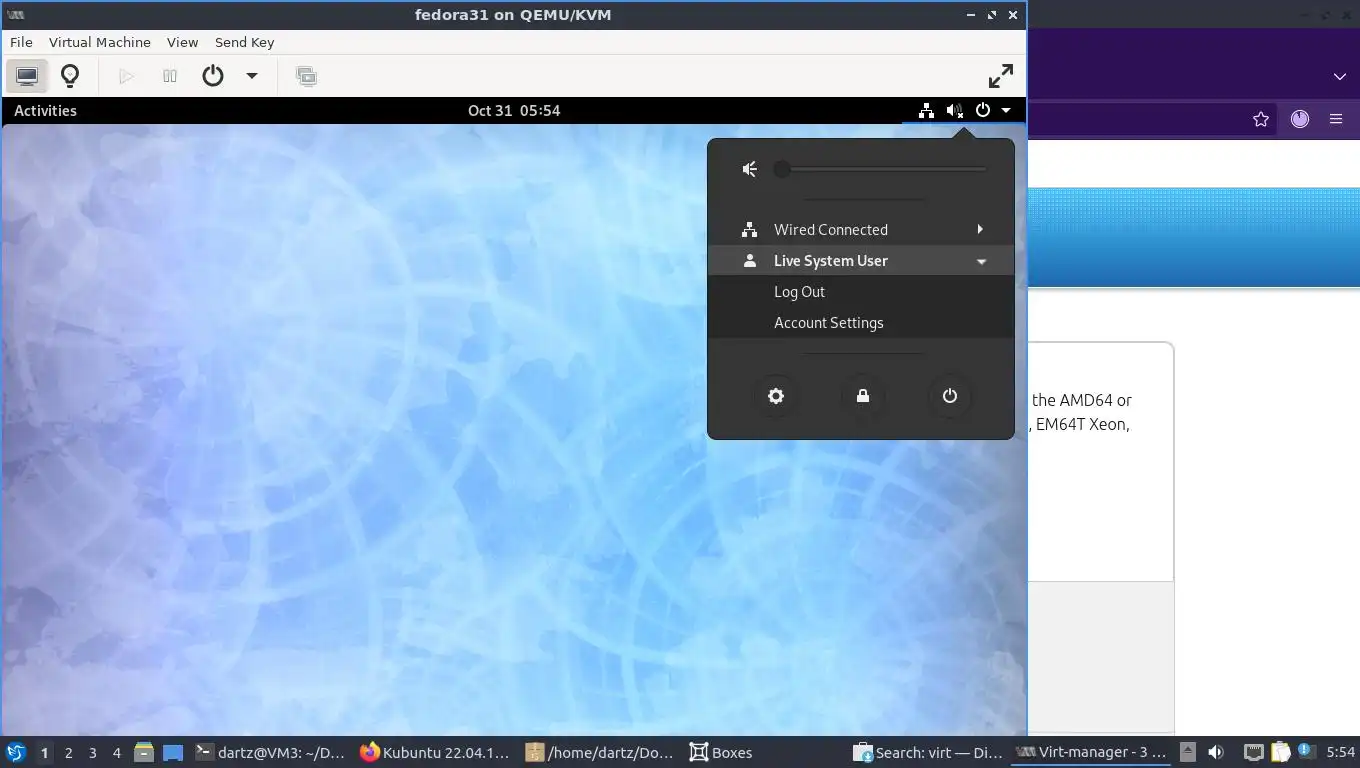The image size is (1360, 768).
Task: Click the volume icon in system tray
Action: click(x=1216, y=752)
